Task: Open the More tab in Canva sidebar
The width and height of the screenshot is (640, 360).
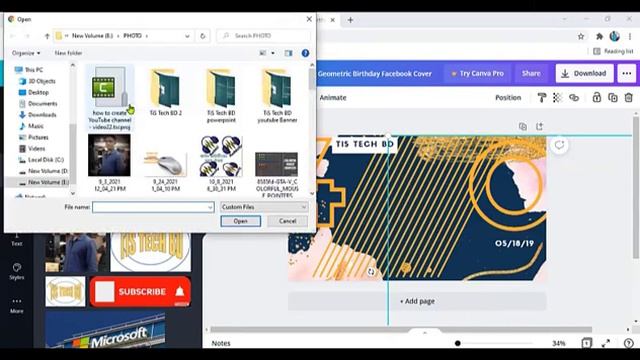Action: [17, 305]
